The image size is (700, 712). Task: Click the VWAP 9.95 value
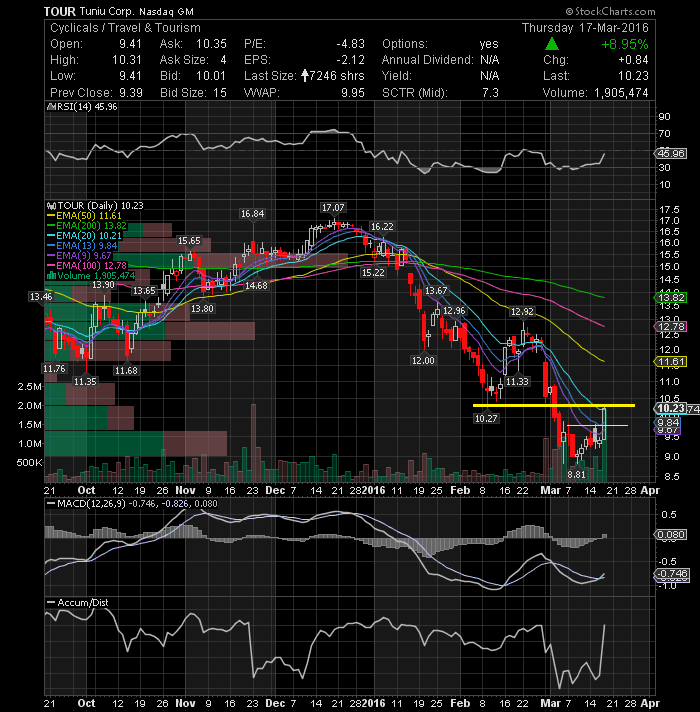tap(353, 93)
